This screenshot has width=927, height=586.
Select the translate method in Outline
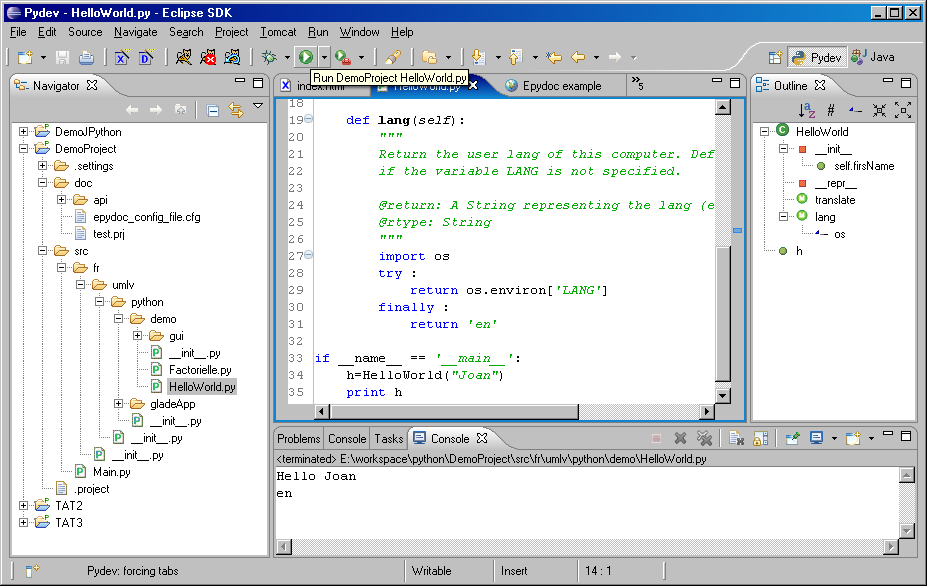[834, 200]
